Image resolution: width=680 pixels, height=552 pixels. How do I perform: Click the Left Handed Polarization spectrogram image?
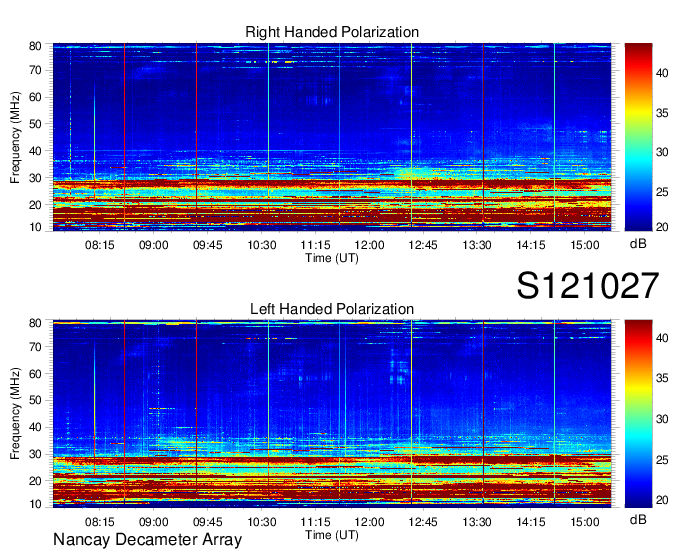click(332, 414)
